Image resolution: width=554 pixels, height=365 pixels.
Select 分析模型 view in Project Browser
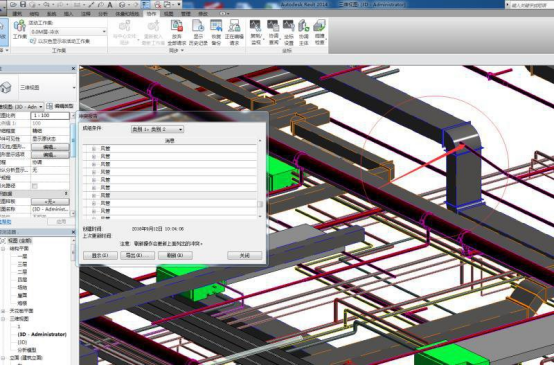[x=27, y=350]
